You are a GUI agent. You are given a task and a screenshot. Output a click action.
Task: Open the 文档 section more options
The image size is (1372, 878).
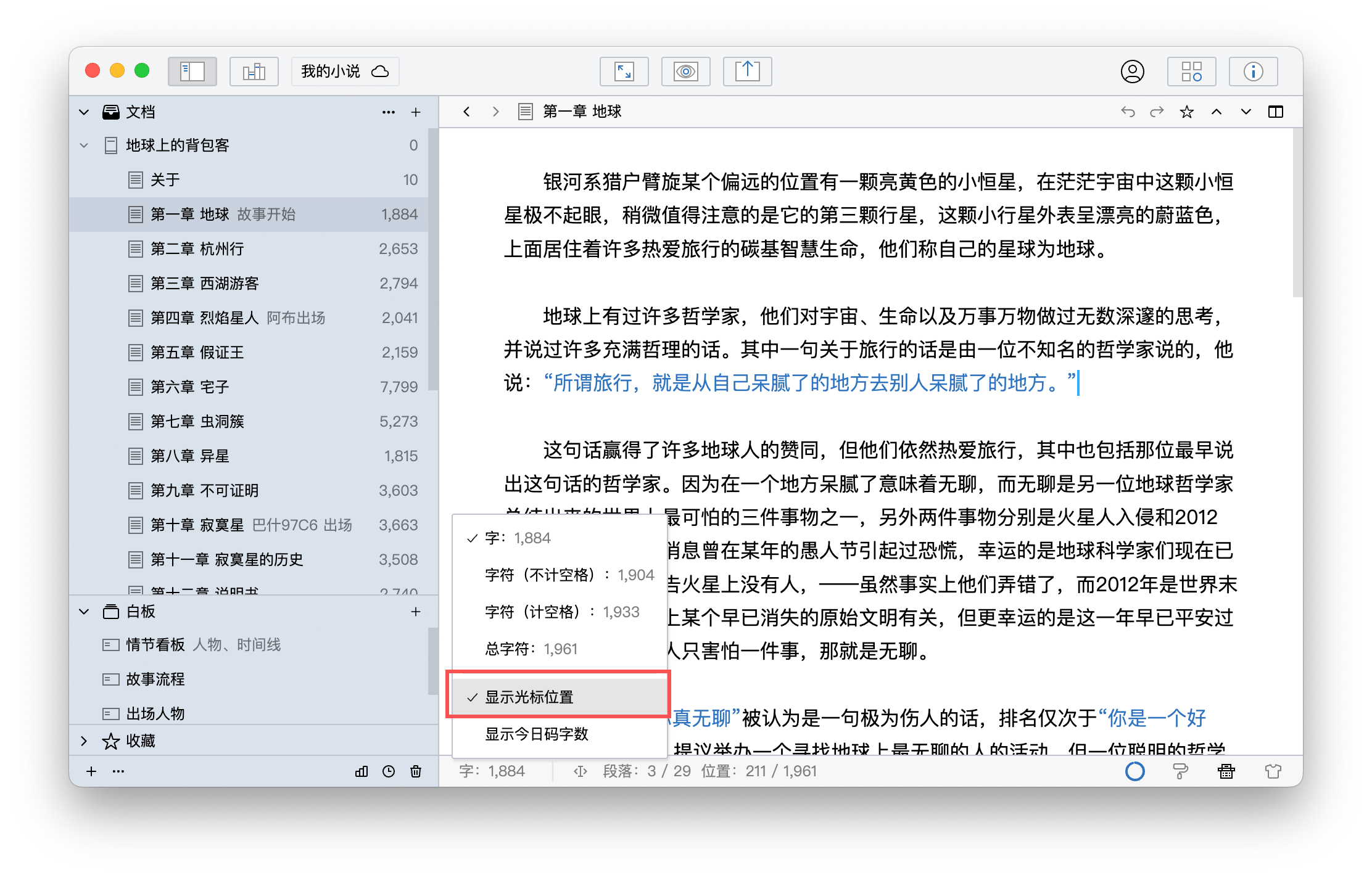[388, 112]
